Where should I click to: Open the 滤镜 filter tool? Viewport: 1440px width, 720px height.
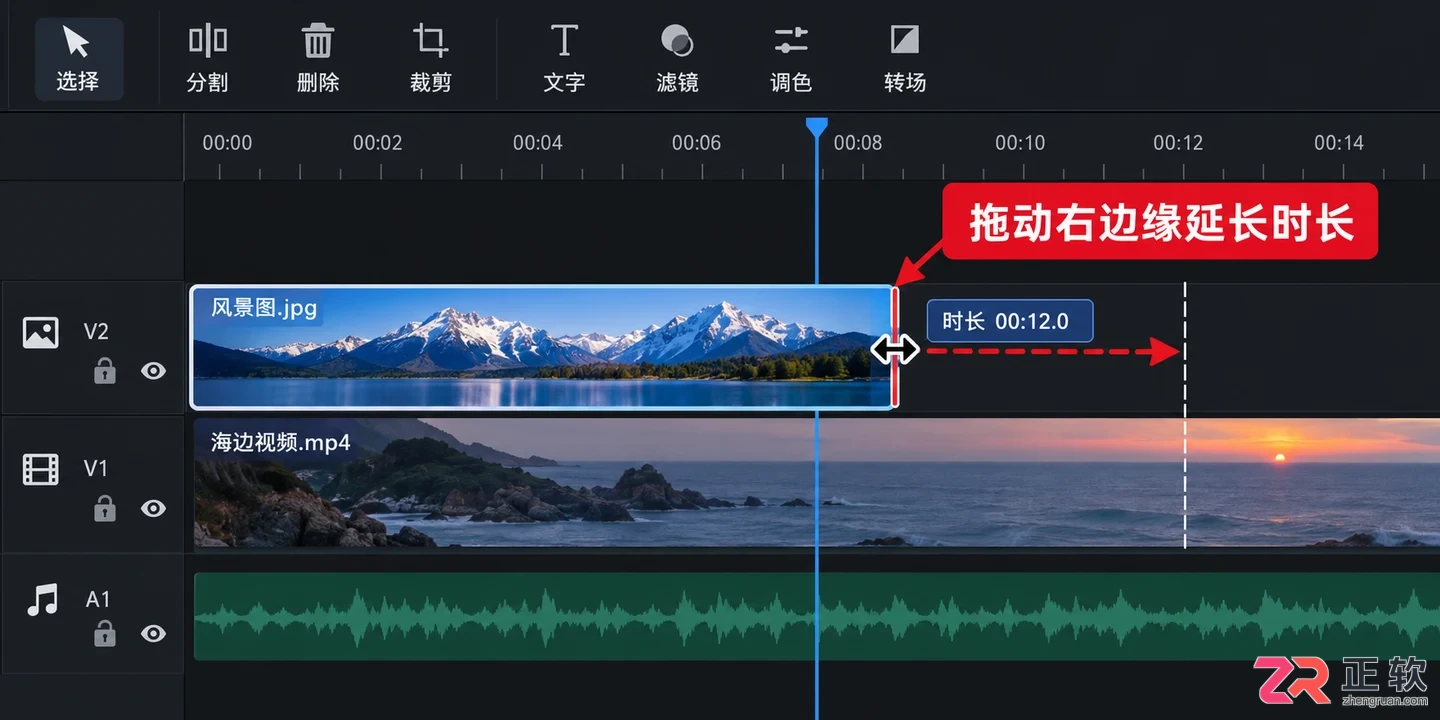677,58
